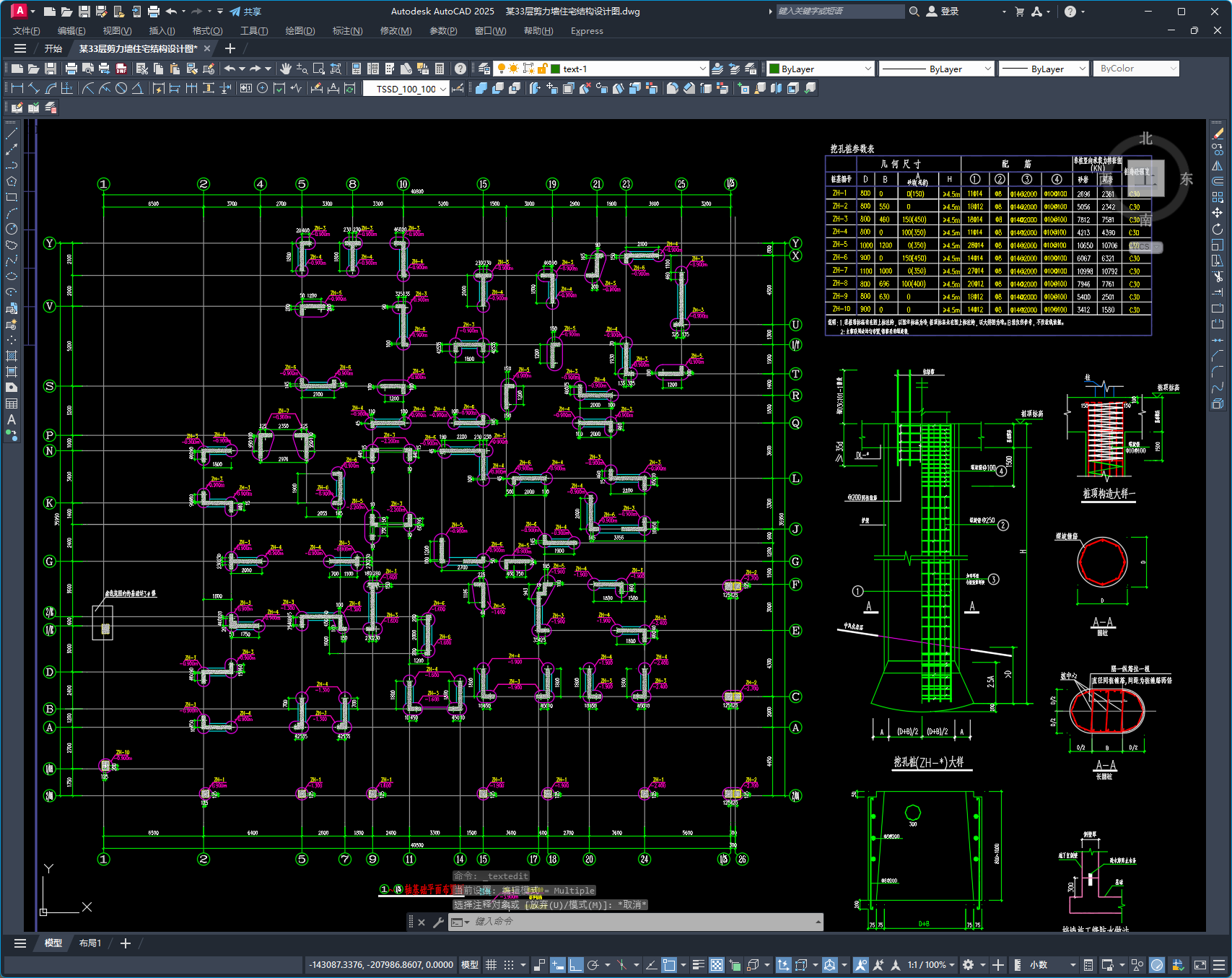Viewport: 1232px width, 978px height.
Task: Select the Diameter dimension tool
Action: (x=121, y=88)
